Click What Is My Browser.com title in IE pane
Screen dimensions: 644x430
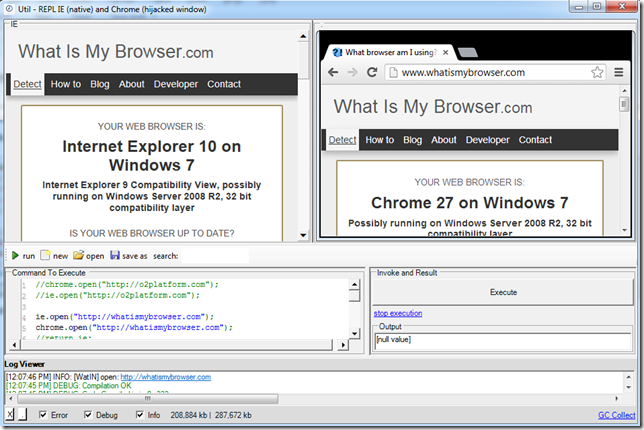point(116,52)
